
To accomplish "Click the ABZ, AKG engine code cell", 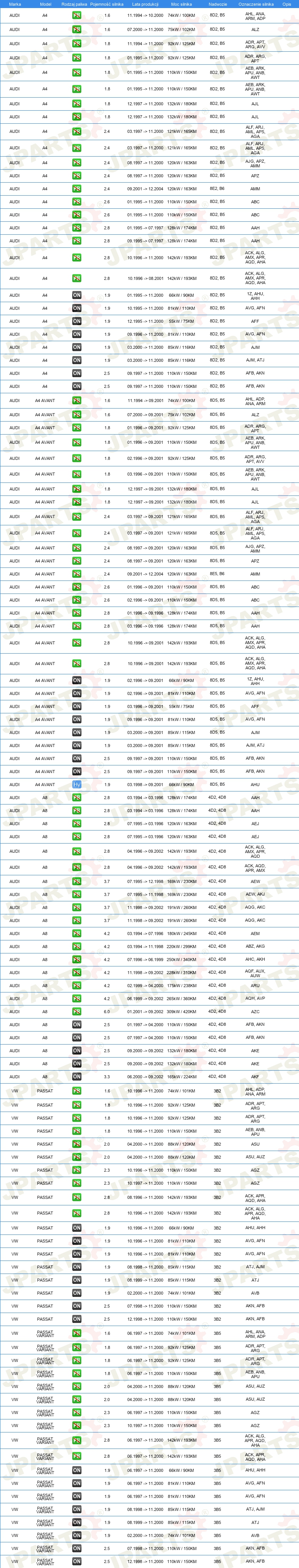I will tap(255, 947).
